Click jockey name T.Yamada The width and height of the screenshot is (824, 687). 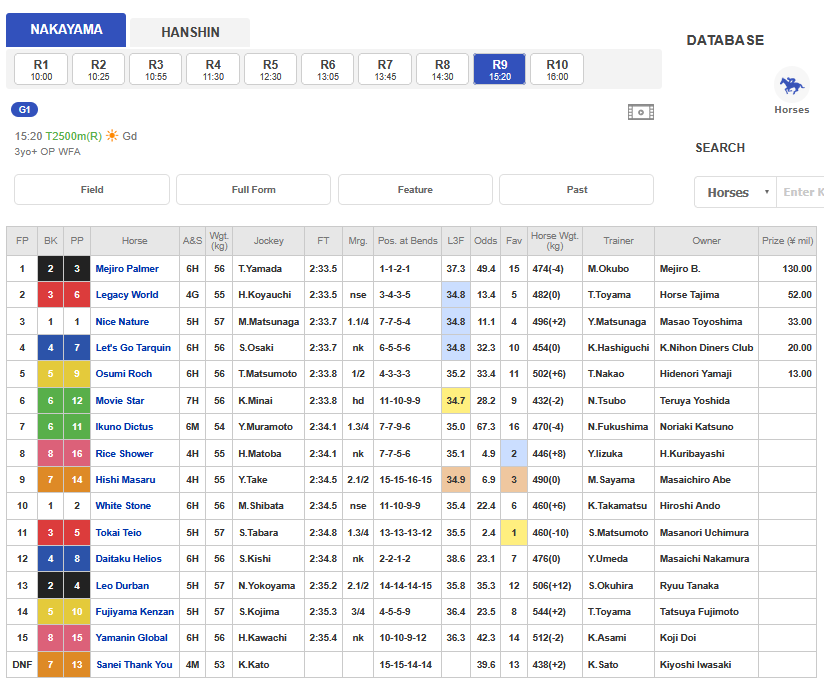pyautogui.click(x=260, y=269)
